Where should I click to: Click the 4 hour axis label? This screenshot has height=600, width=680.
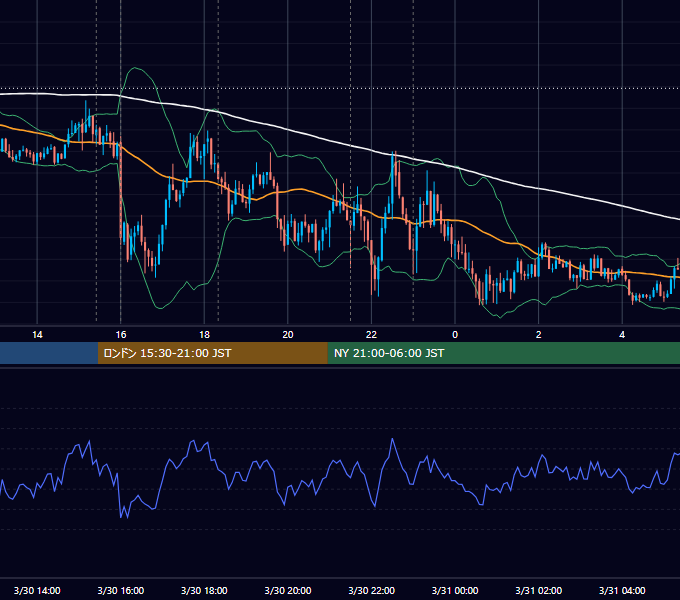622,335
